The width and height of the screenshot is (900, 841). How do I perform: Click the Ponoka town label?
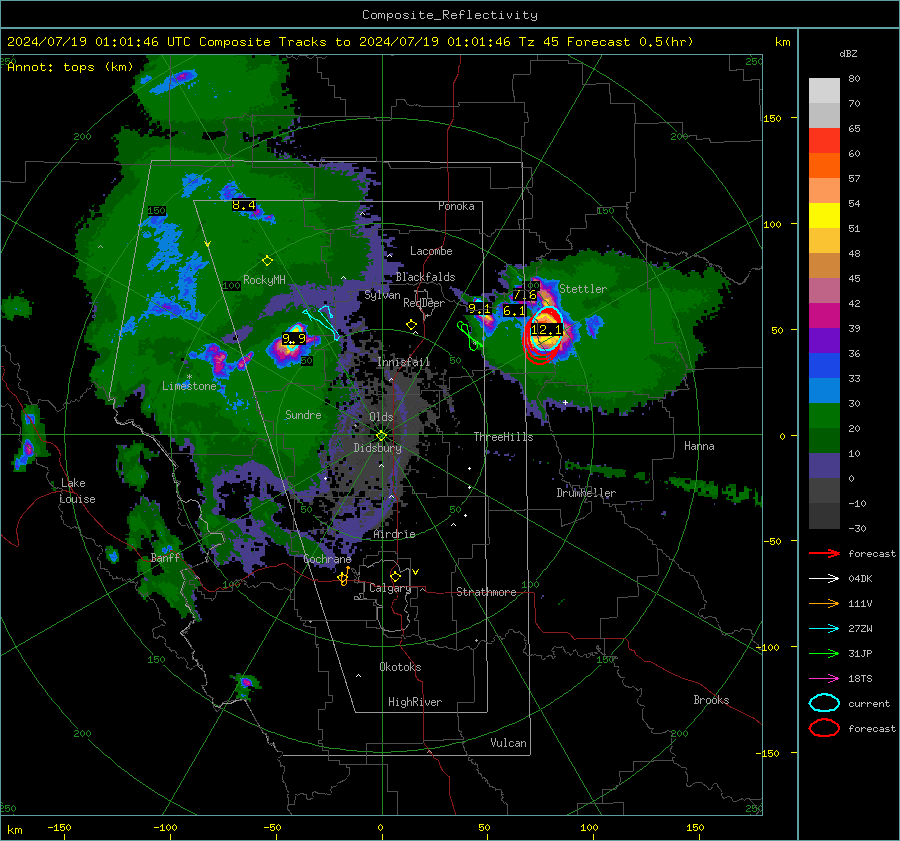pyautogui.click(x=456, y=206)
